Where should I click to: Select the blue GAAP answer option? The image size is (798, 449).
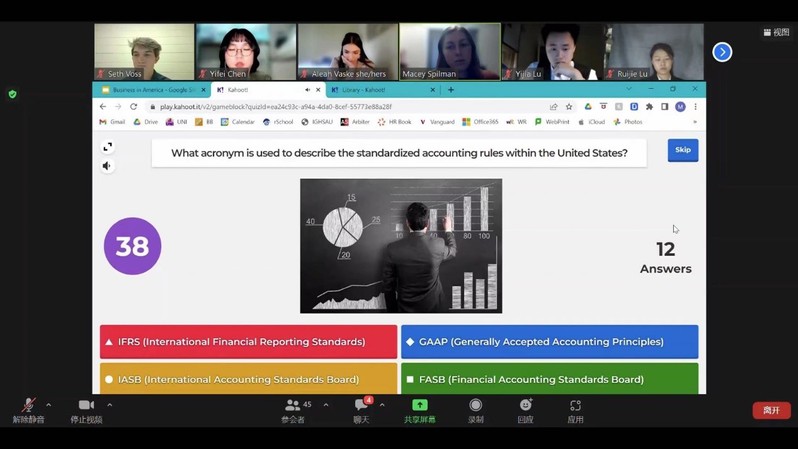pos(549,342)
